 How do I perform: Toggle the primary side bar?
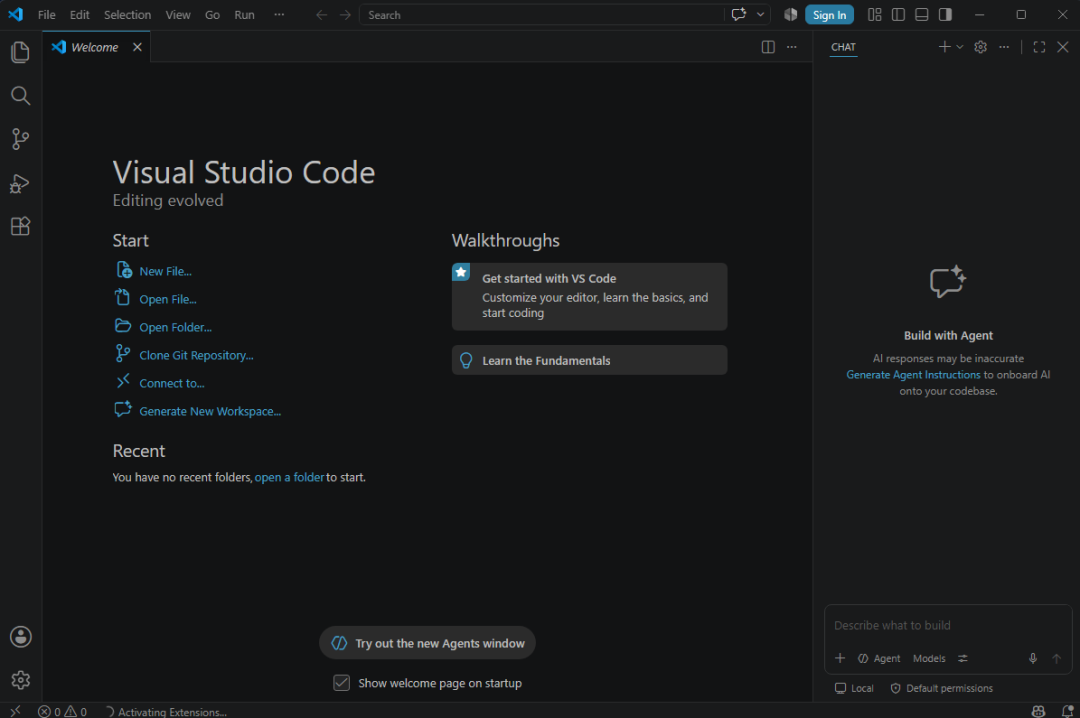(898, 14)
